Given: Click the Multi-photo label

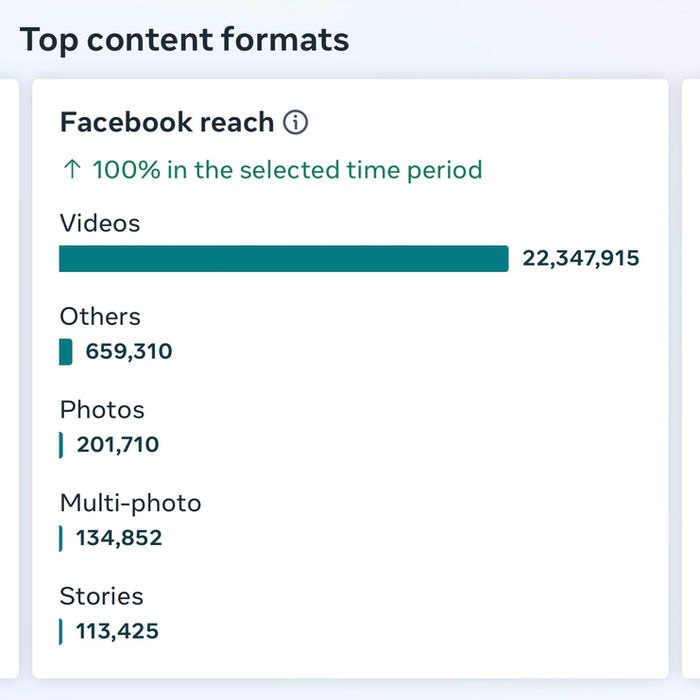Looking at the screenshot, I should [130, 503].
